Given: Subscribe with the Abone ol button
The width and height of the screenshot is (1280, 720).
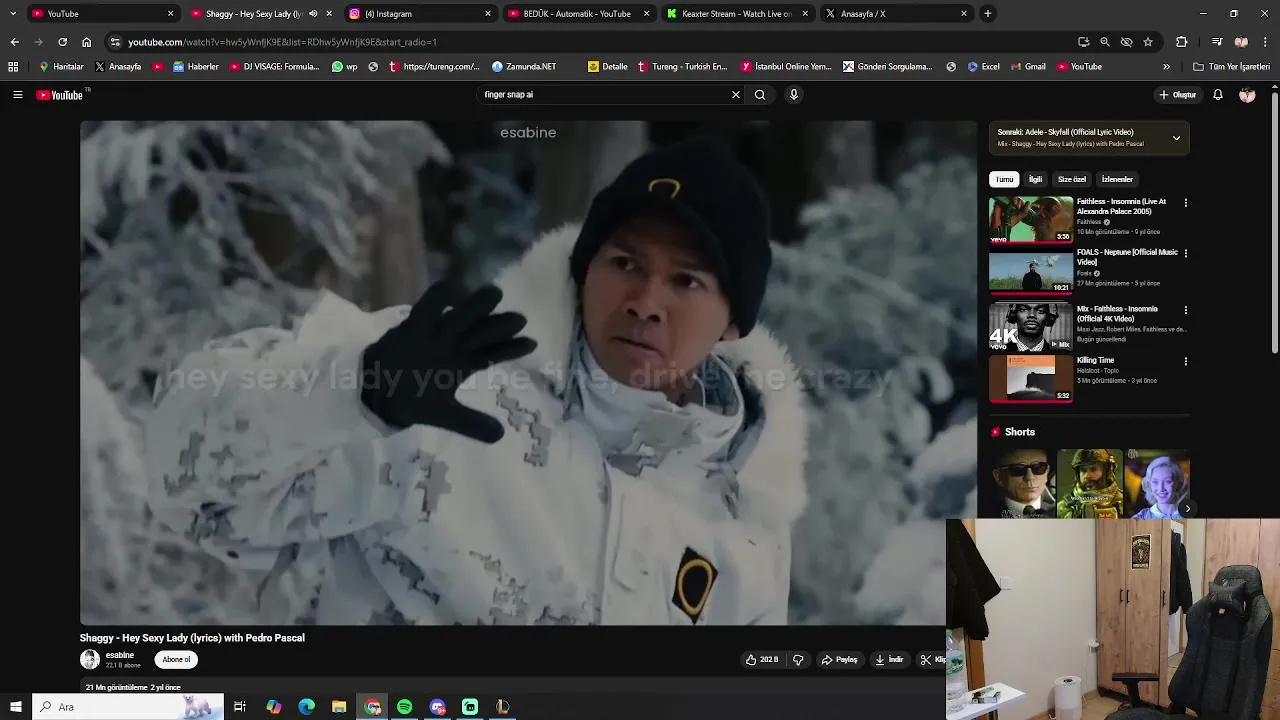Looking at the screenshot, I should pos(176,660).
